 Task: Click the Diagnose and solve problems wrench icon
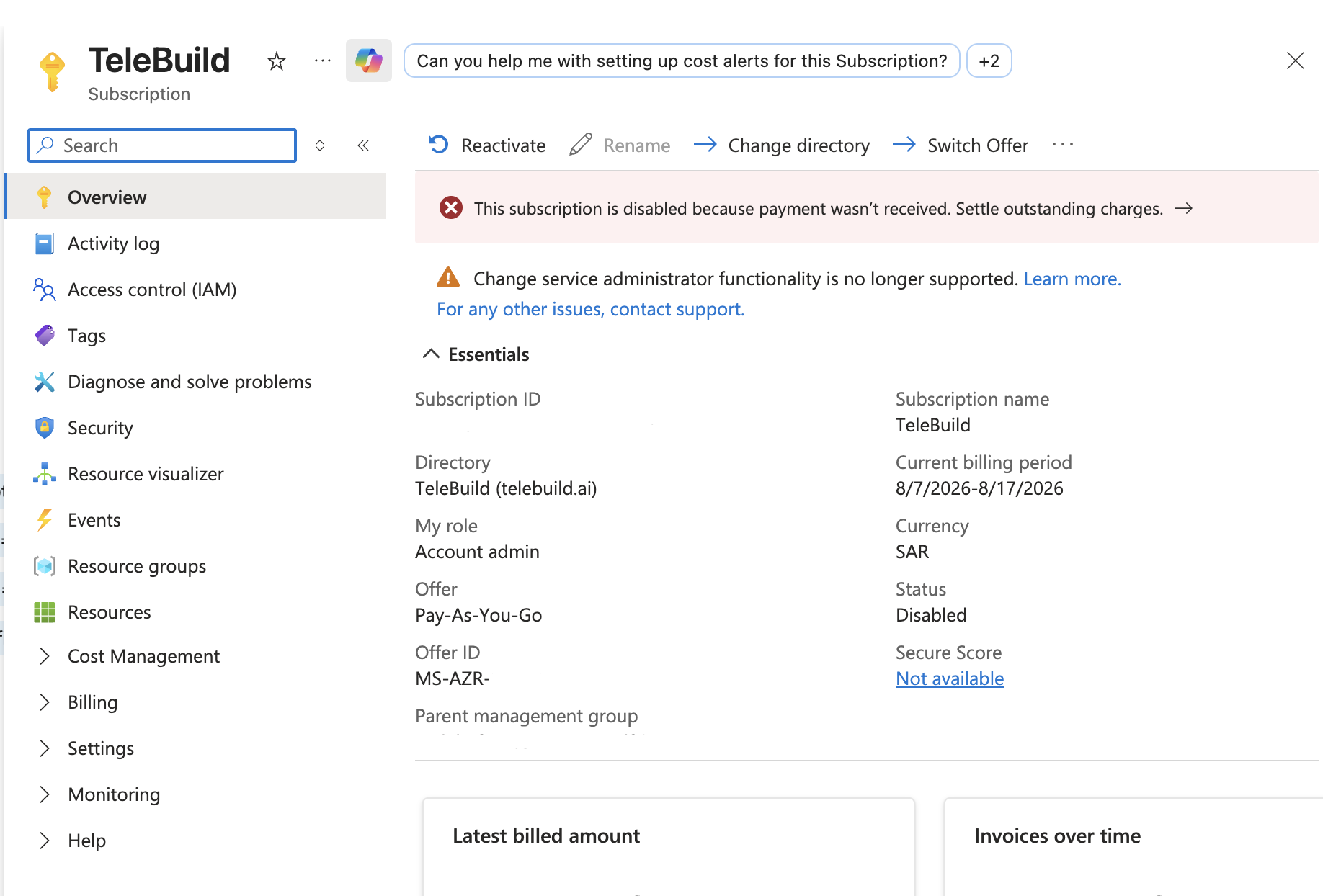[45, 382]
